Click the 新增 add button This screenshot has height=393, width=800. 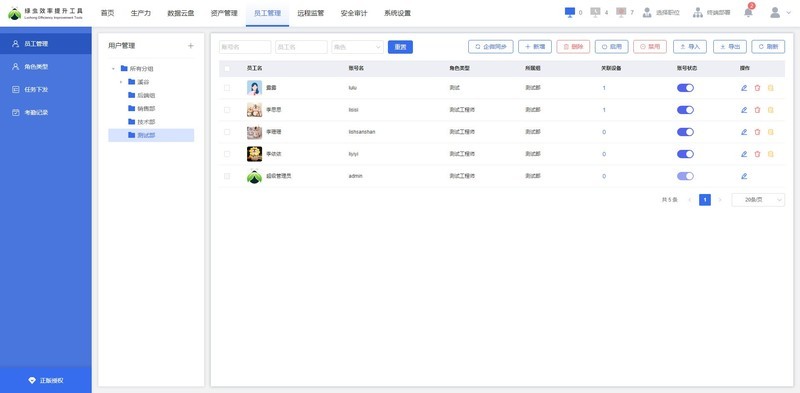pos(535,46)
